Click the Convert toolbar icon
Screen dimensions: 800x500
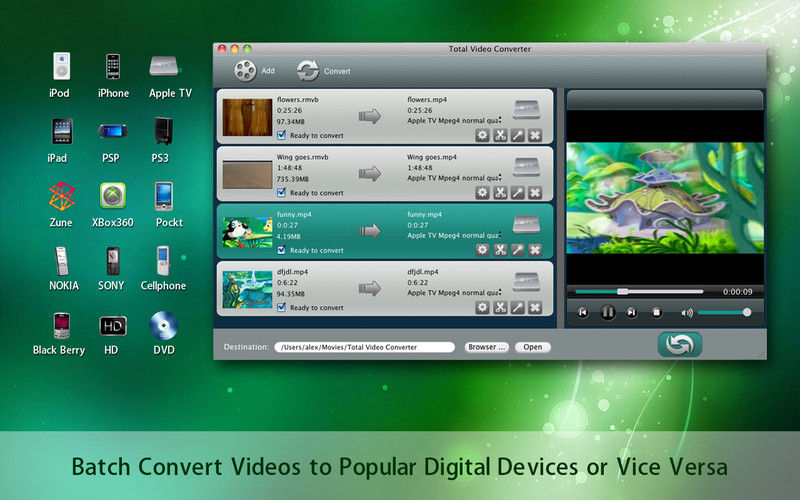coord(308,71)
